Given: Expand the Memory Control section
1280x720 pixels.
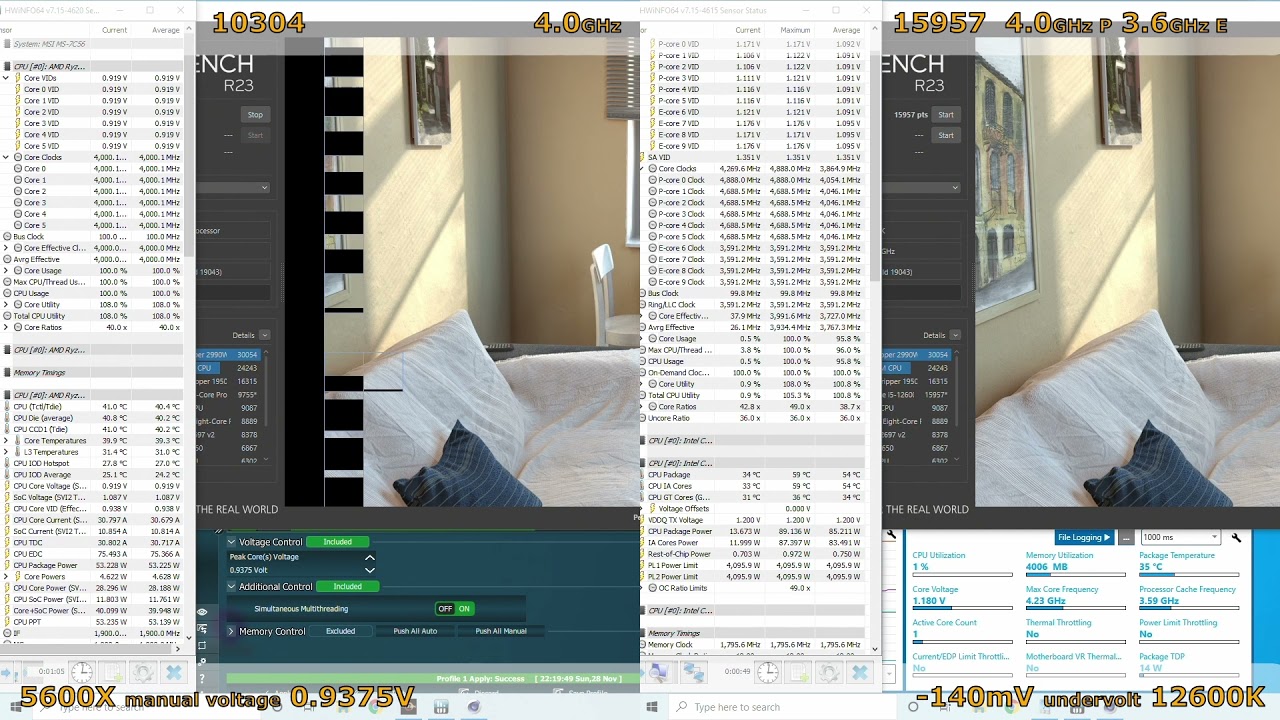Looking at the screenshot, I should (231, 631).
